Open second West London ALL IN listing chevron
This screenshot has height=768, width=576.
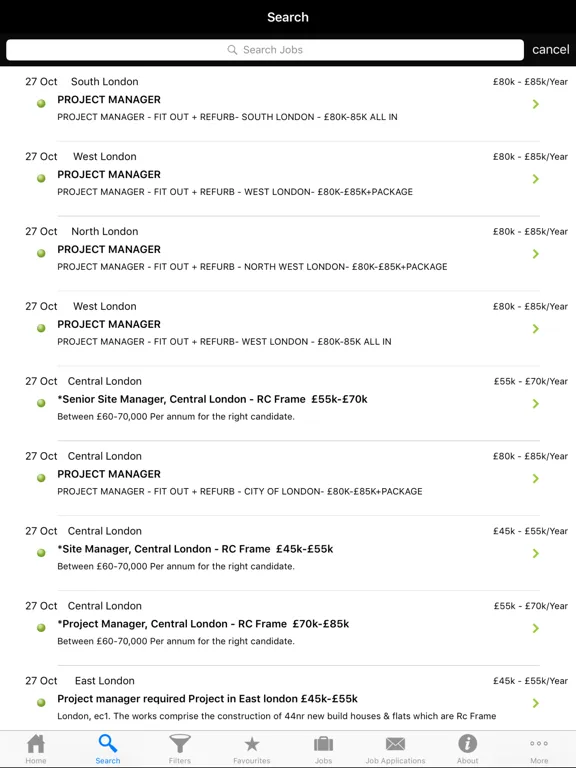tap(536, 329)
